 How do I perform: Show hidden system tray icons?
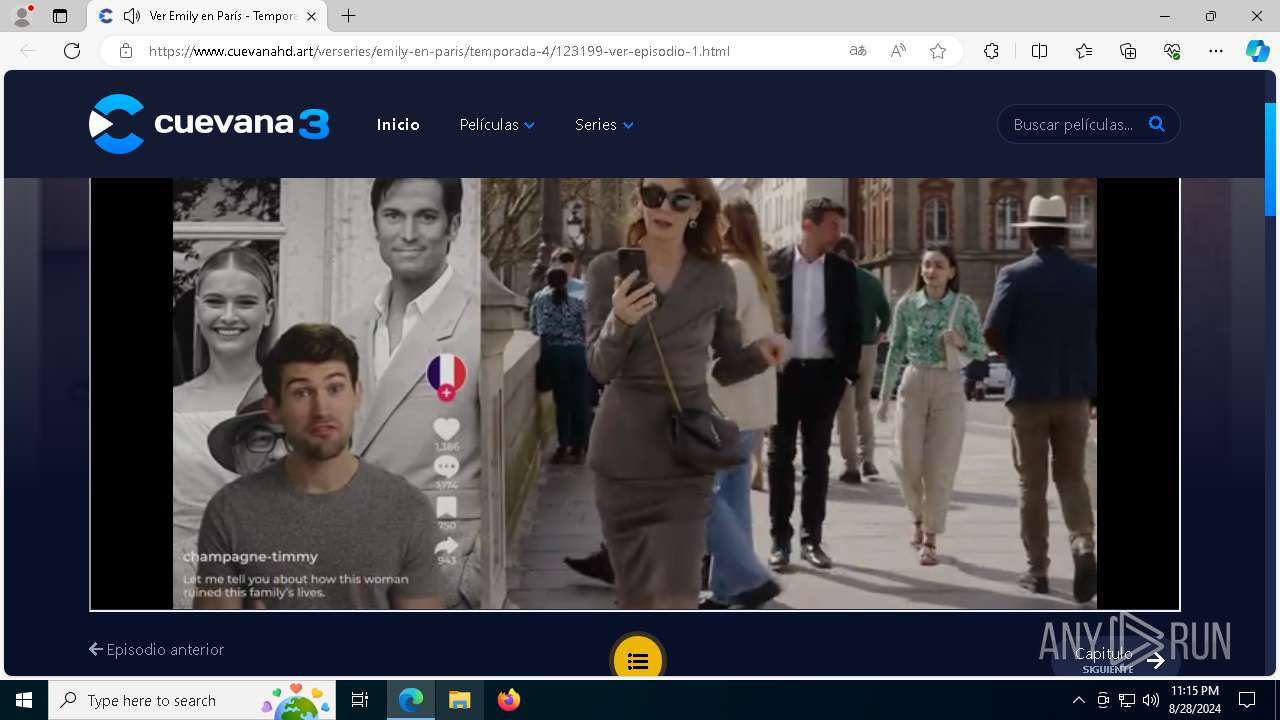[1078, 700]
